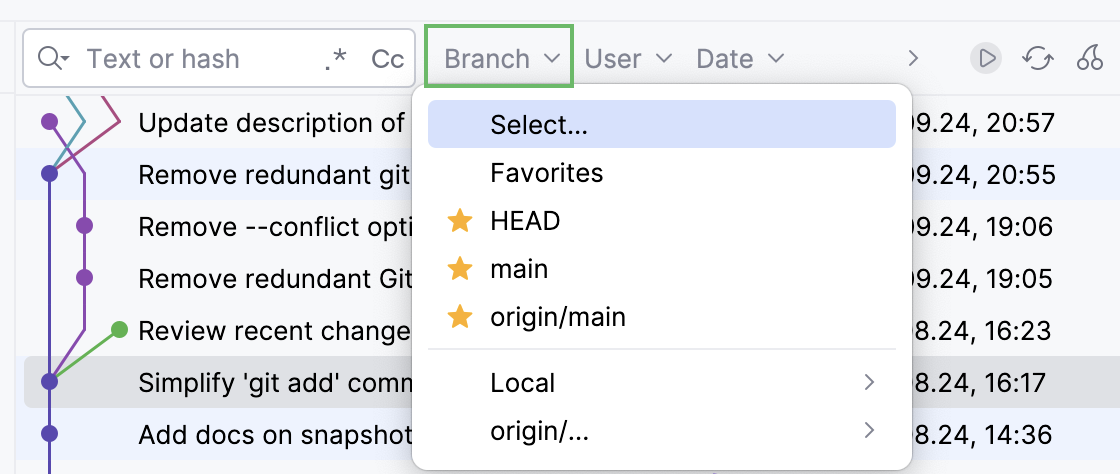Click 'Update description of' commit node dot
The image size is (1120, 474).
pos(49,122)
